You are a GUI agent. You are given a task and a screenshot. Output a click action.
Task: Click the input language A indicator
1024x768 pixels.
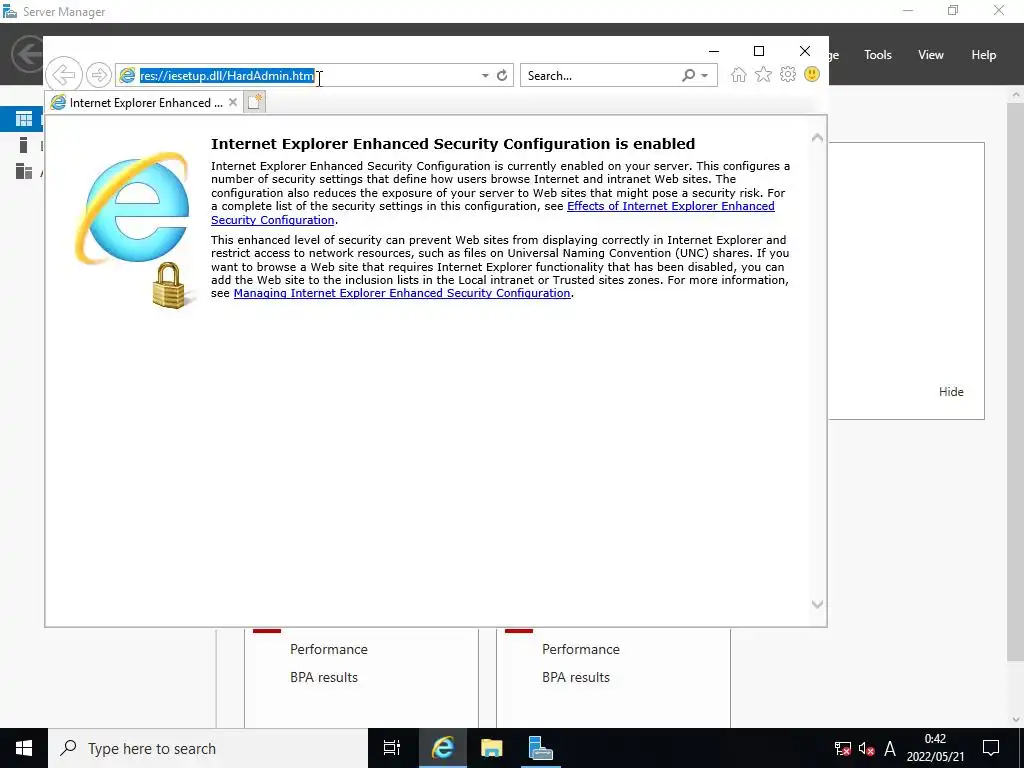[x=889, y=748]
